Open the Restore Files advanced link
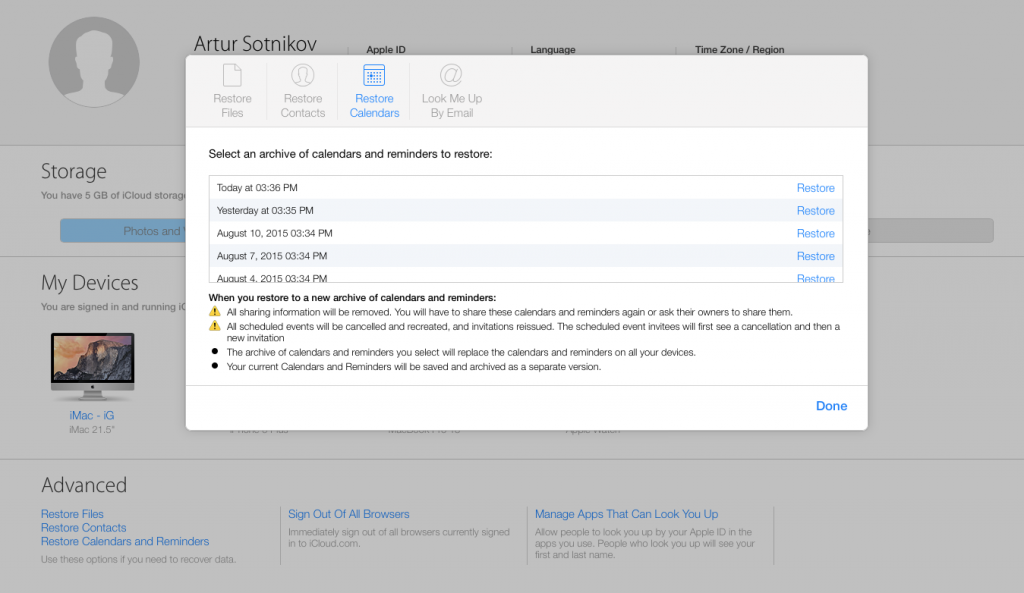 [72, 514]
